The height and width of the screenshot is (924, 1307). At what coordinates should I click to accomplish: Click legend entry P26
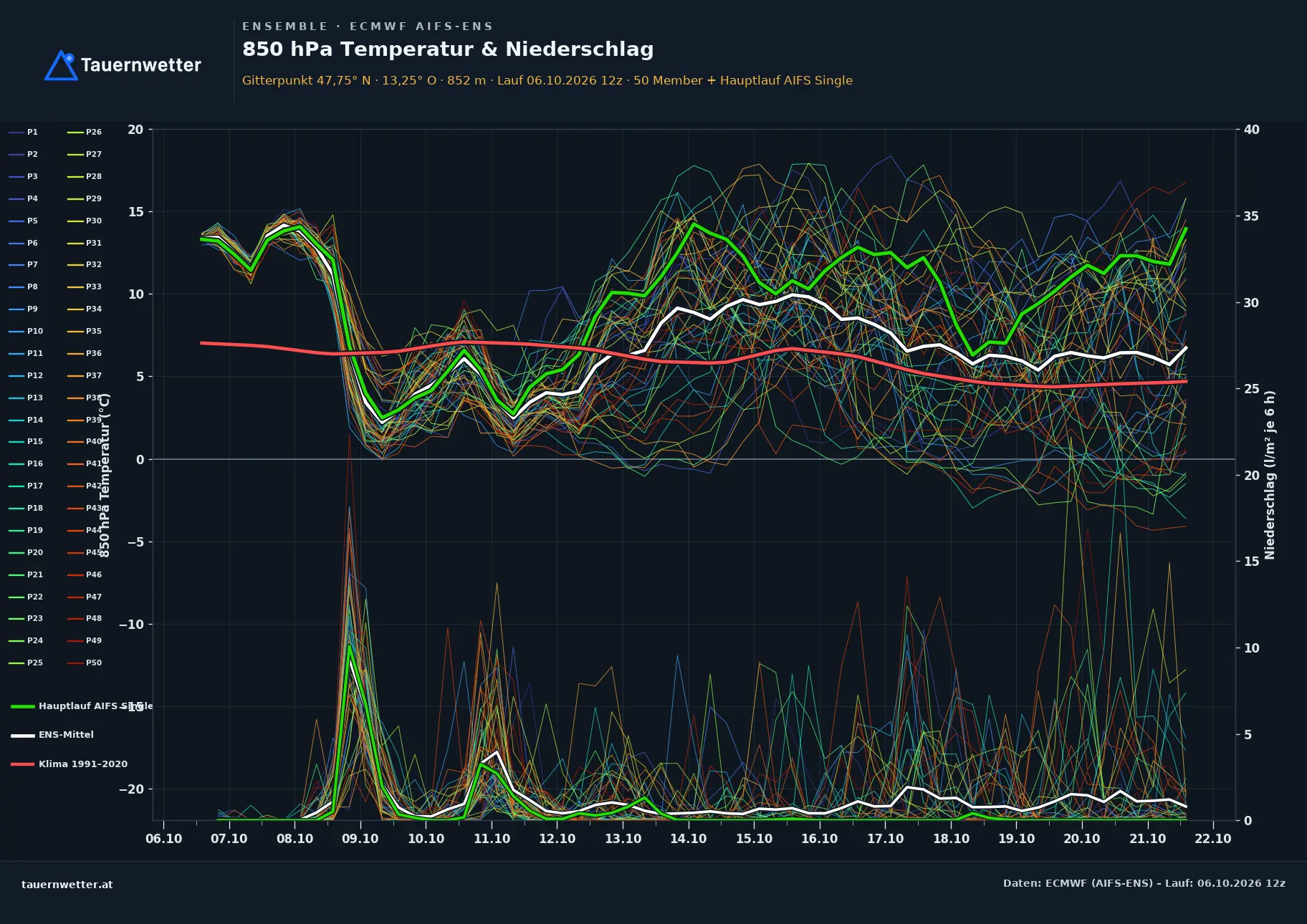coord(85,133)
